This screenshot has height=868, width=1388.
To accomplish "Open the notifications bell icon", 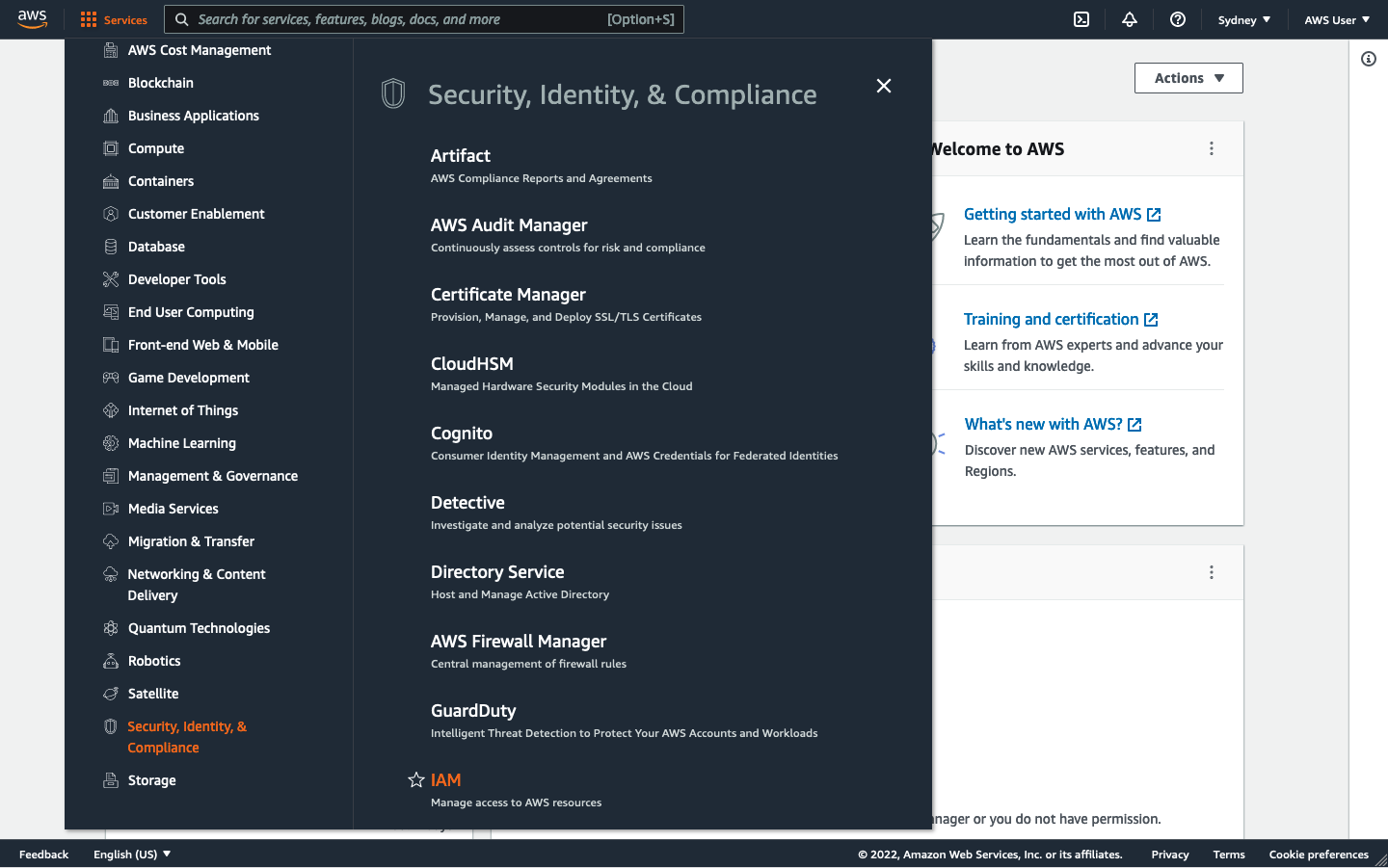I will [x=1129, y=19].
